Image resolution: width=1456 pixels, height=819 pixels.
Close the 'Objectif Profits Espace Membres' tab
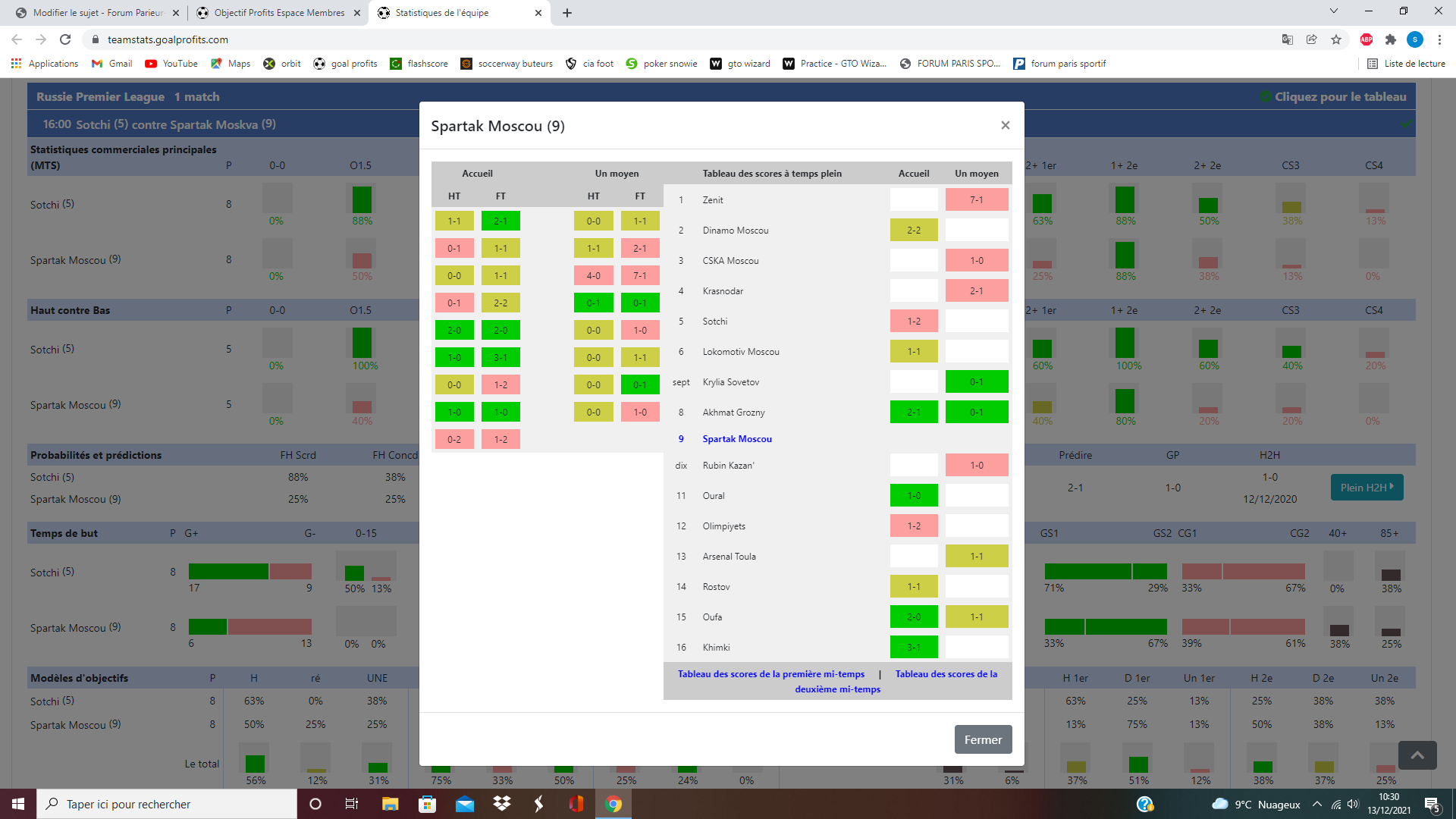pos(357,13)
